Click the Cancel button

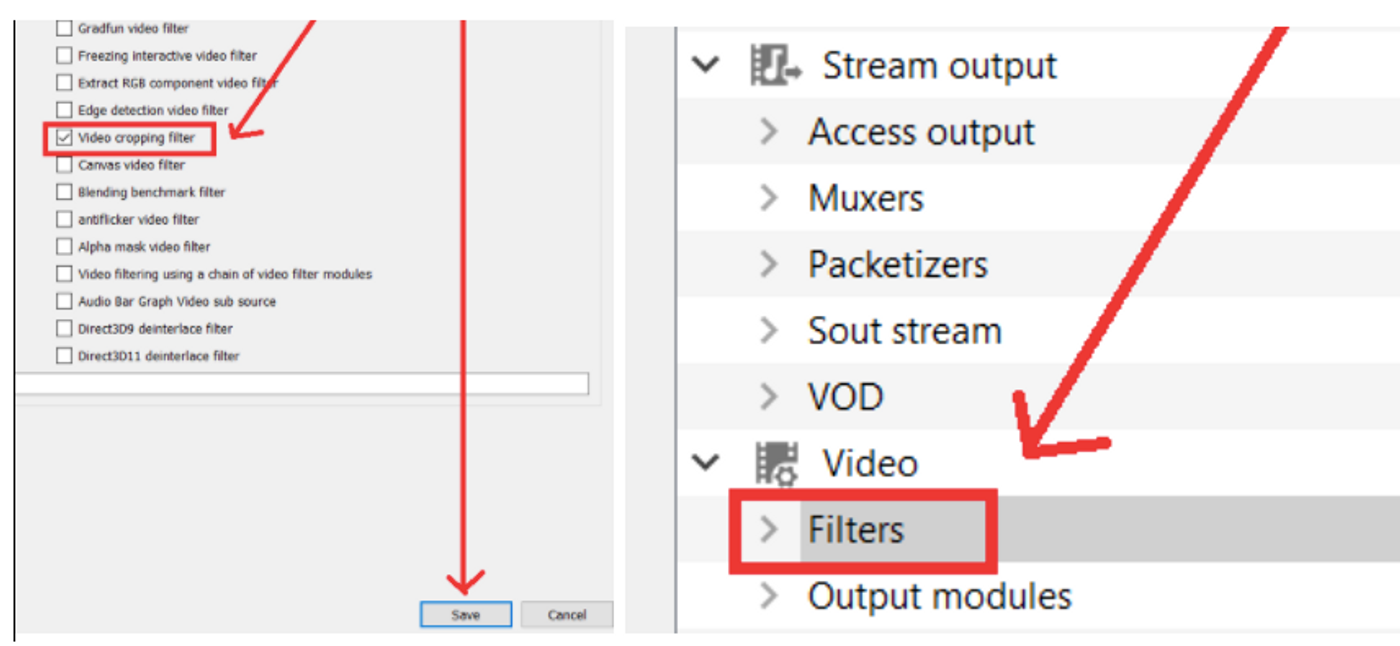click(566, 615)
